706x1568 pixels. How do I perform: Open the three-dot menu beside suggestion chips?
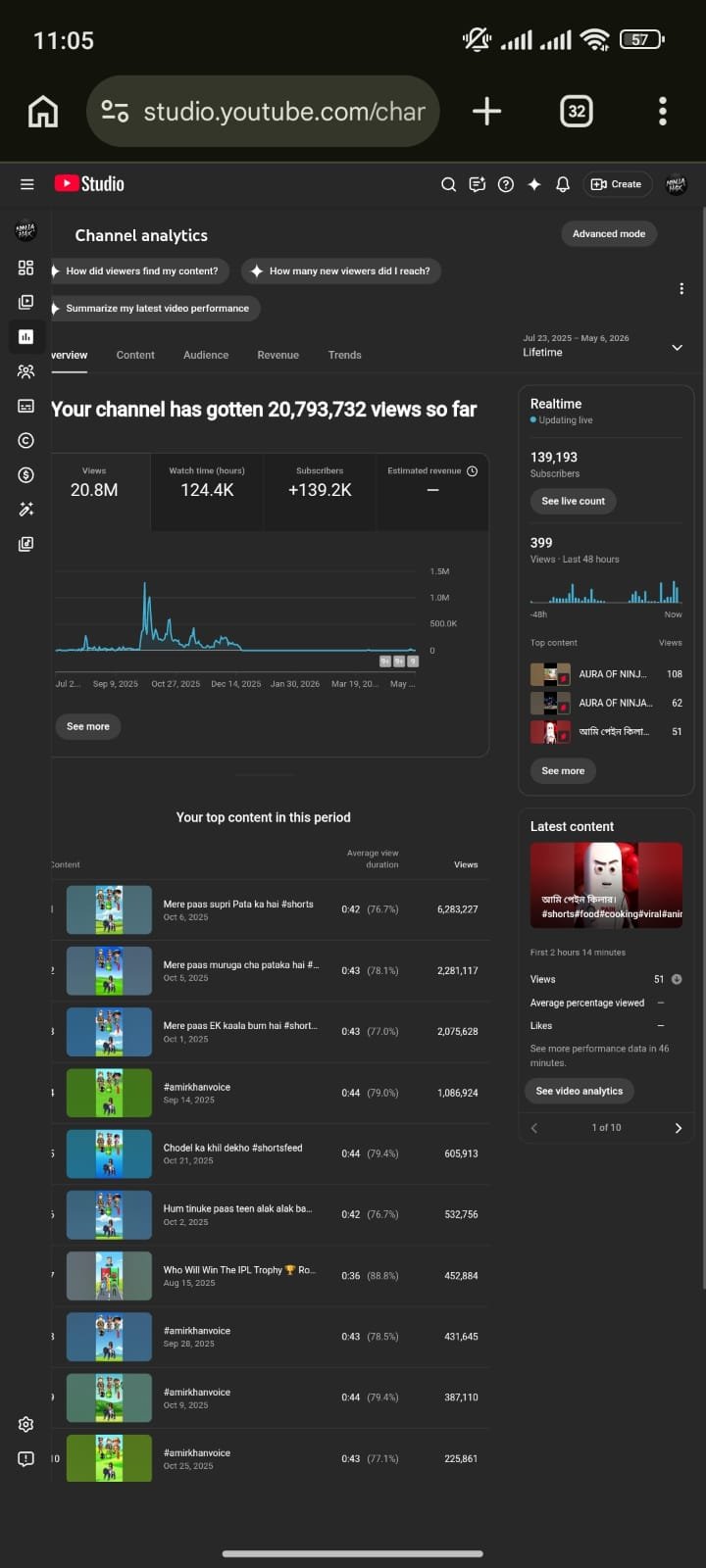click(681, 289)
